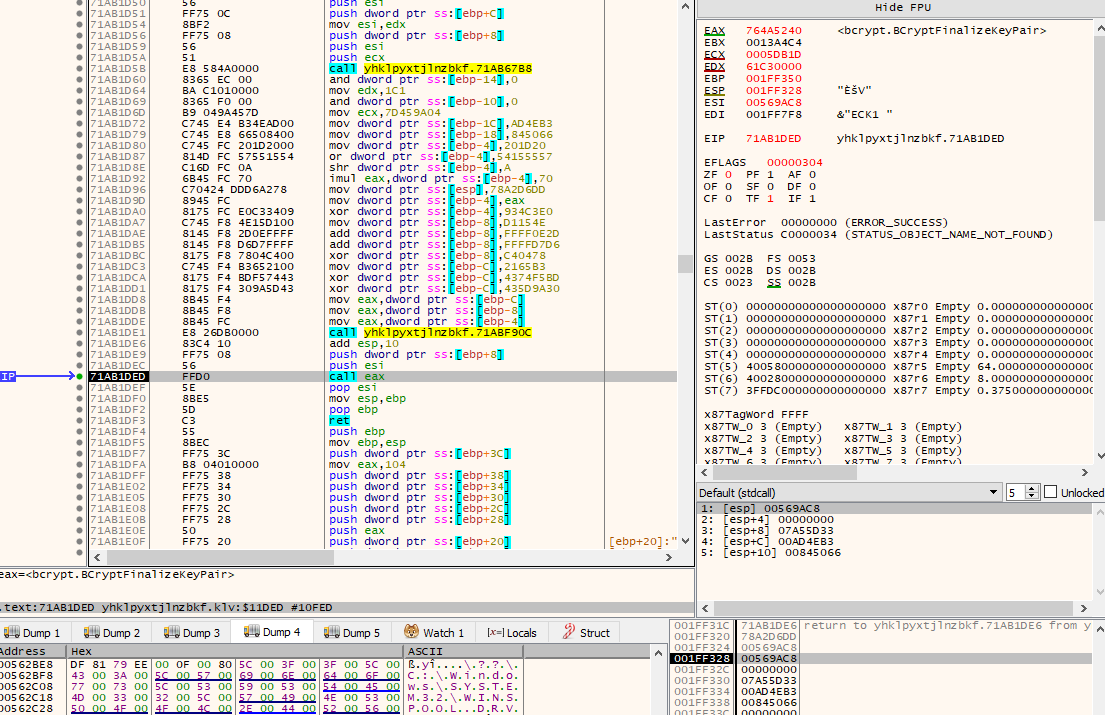The height and width of the screenshot is (715, 1105).
Task: Decrease the argument count spinner
Action: 1032,497
